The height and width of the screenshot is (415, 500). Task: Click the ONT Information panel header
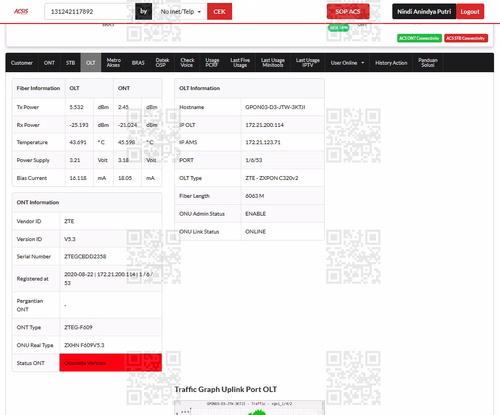pos(87,202)
